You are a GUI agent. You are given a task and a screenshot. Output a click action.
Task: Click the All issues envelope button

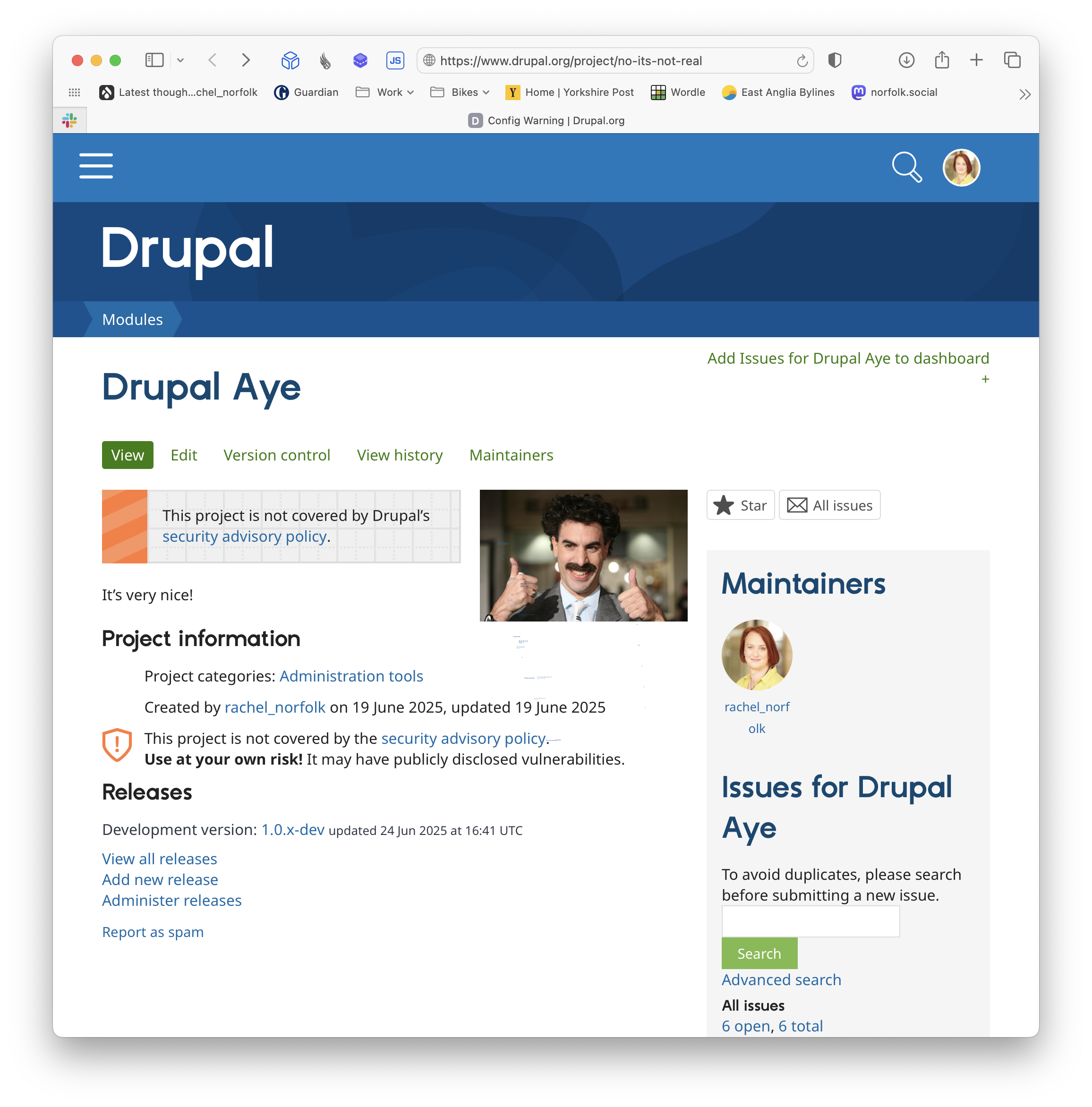coord(828,505)
